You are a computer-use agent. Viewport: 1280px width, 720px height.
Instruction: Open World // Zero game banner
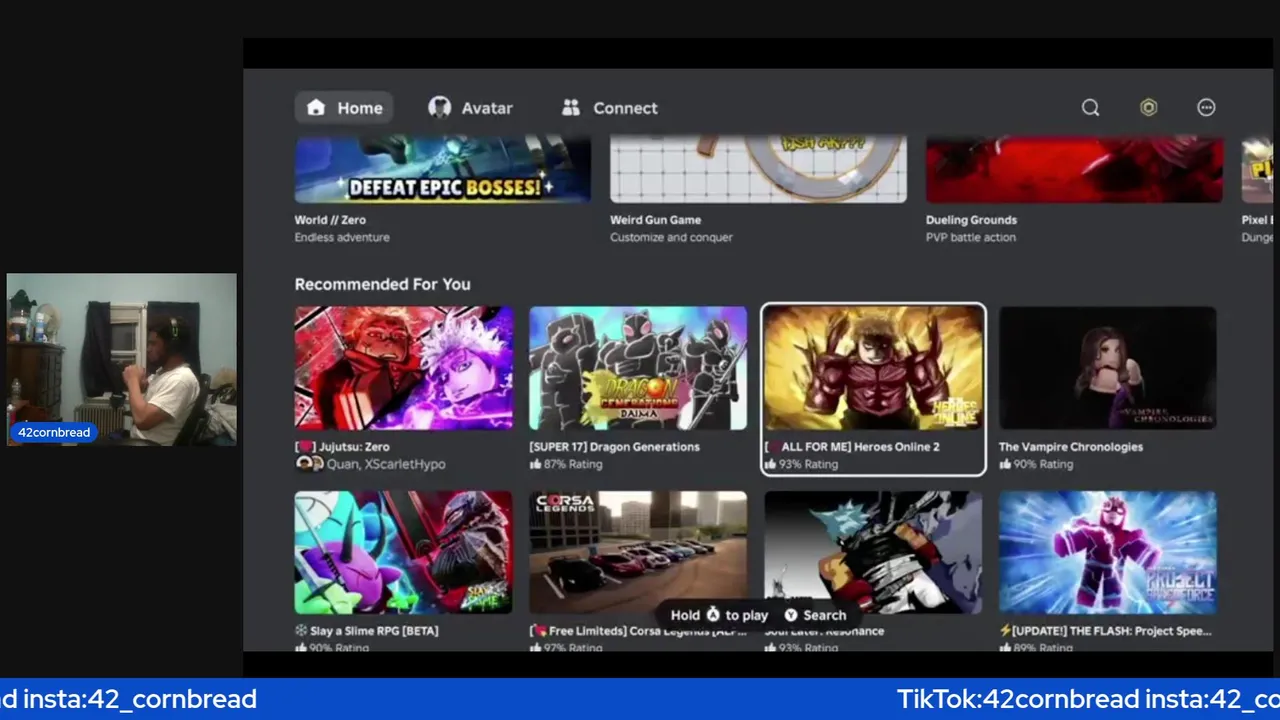[x=443, y=170]
